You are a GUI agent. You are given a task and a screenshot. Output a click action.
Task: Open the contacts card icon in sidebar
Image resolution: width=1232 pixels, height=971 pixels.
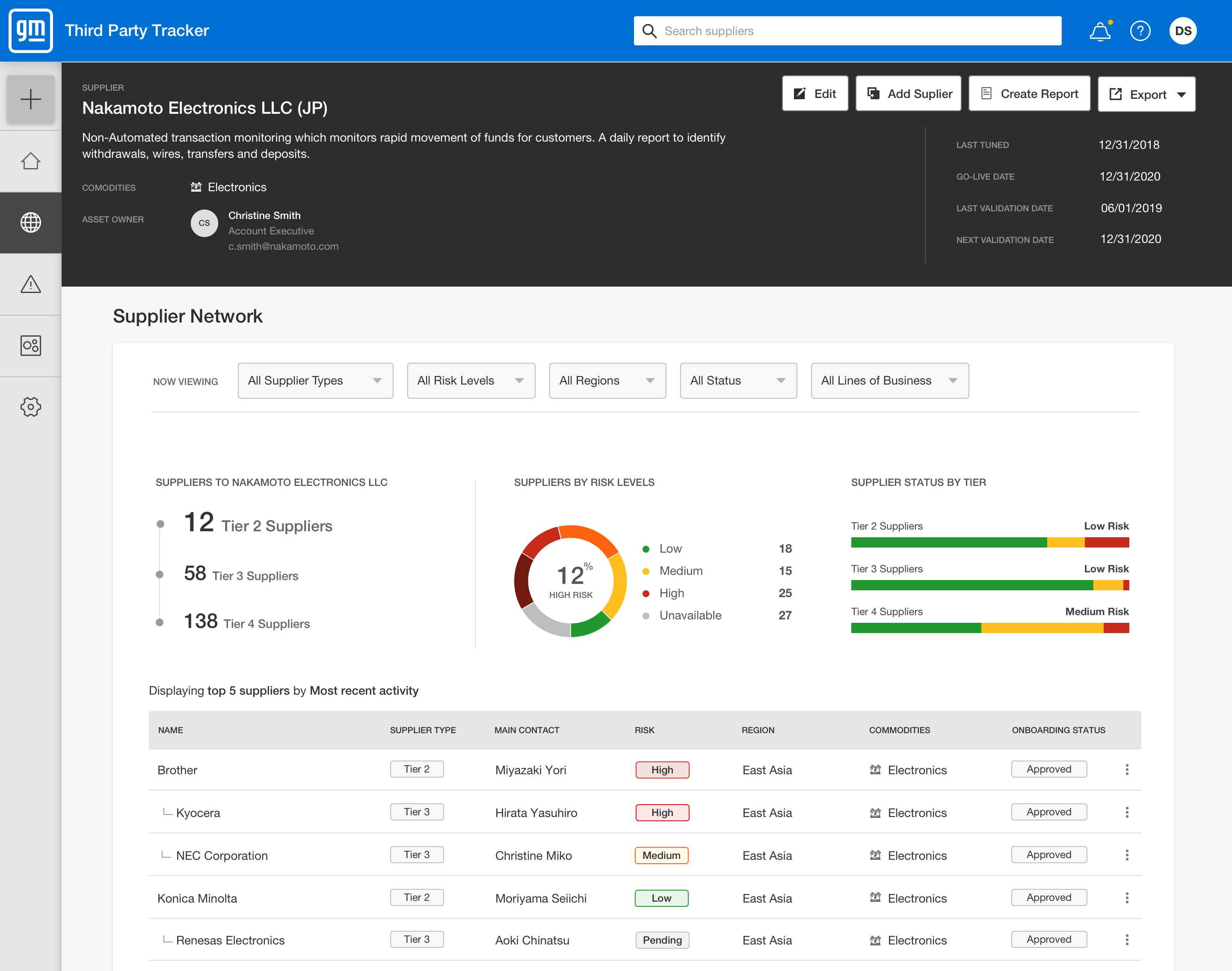click(31, 345)
